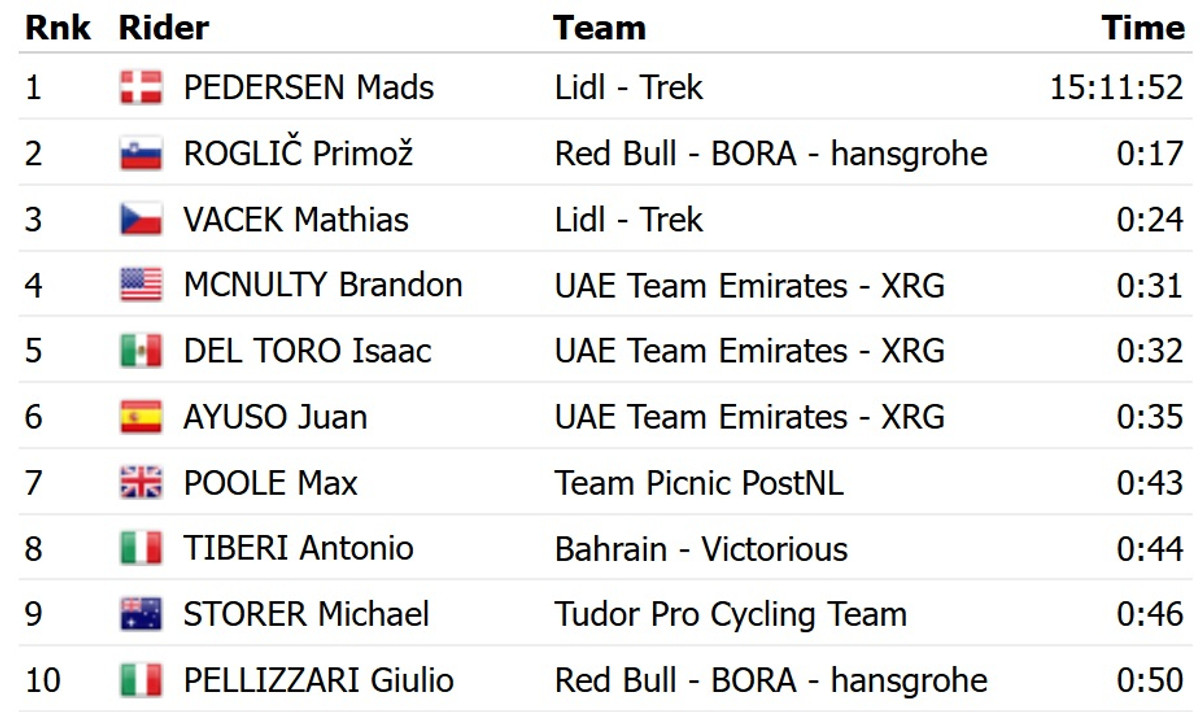Click the Slovenian flag beside Roglič

(x=141, y=154)
